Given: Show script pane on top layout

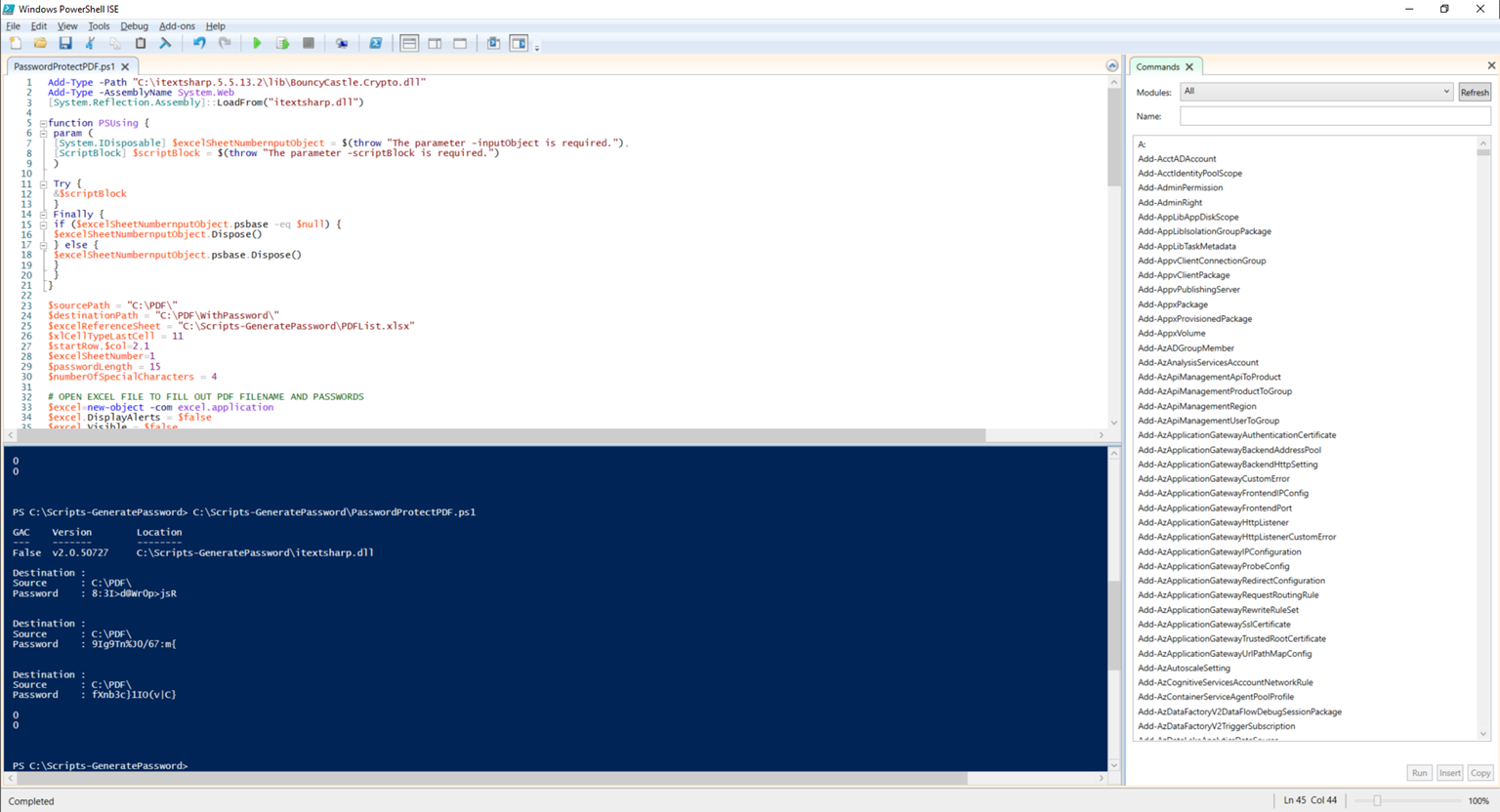Looking at the screenshot, I should coord(409,43).
